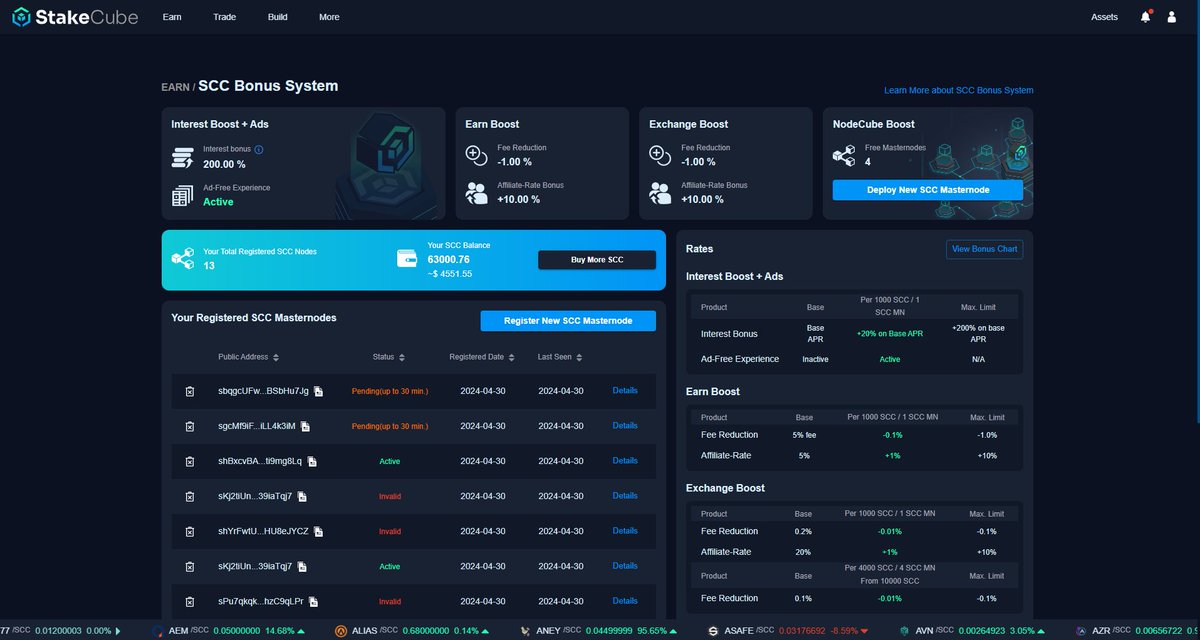This screenshot has height=640, width=1200.
Task: Copy address shYrFwtU...HU8eJYCZ
Action: click(318, 531)
